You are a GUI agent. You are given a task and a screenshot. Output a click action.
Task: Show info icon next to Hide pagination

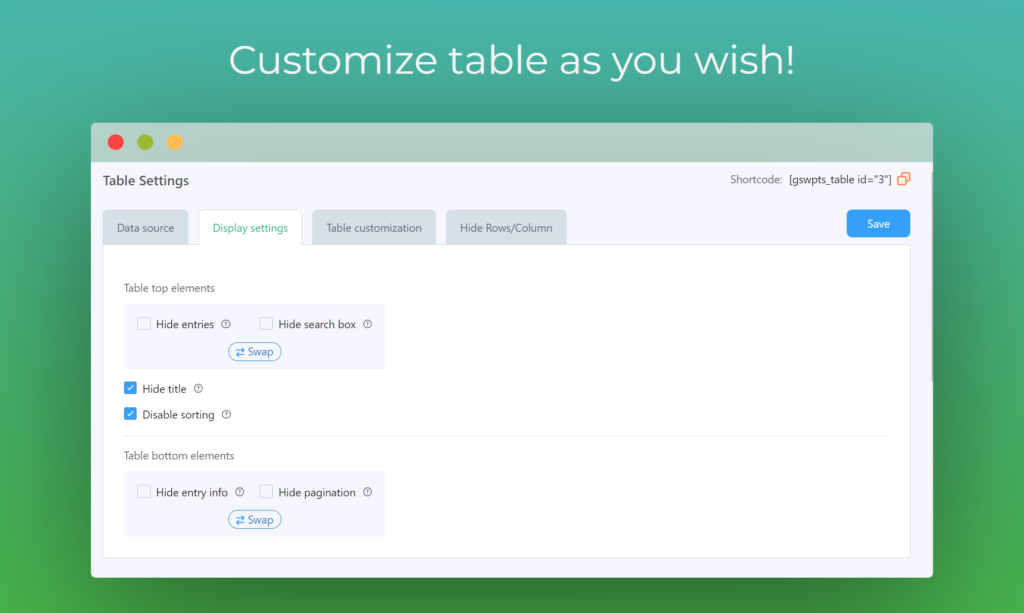coord(368,492)
